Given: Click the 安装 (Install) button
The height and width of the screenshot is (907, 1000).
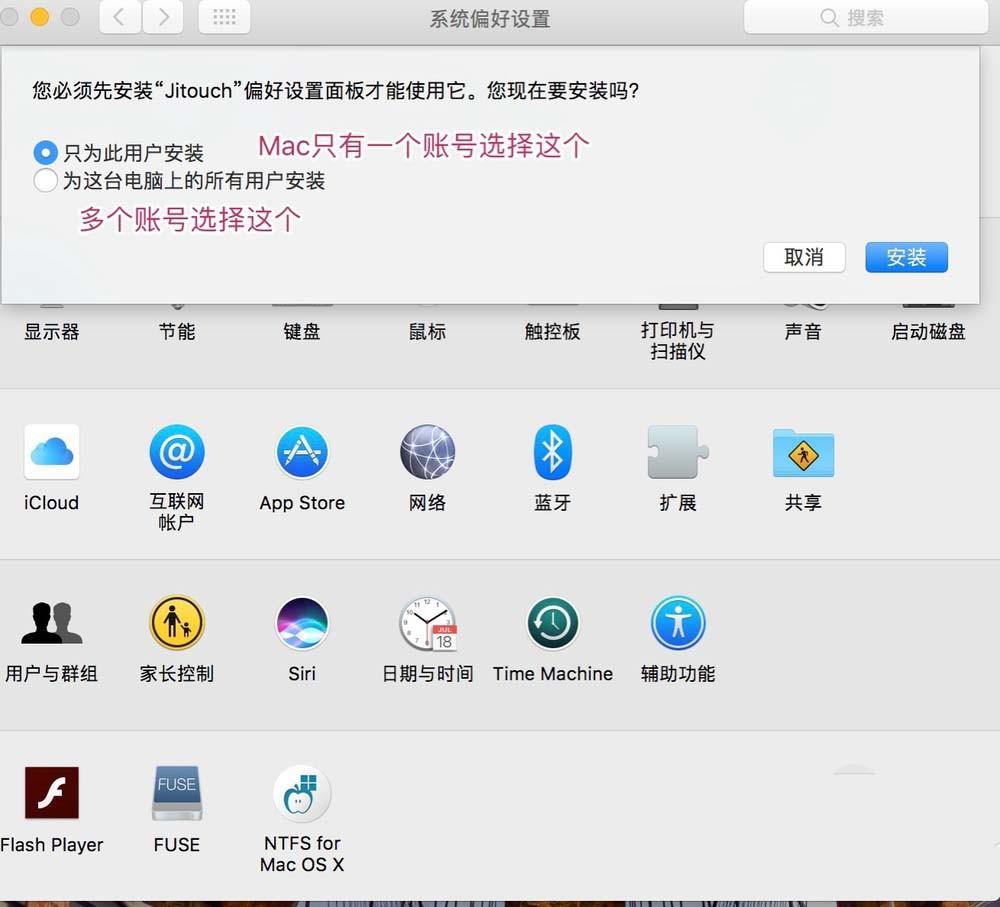Looking at the screenshot, I should pyautogui.click(x=906, y=257).
